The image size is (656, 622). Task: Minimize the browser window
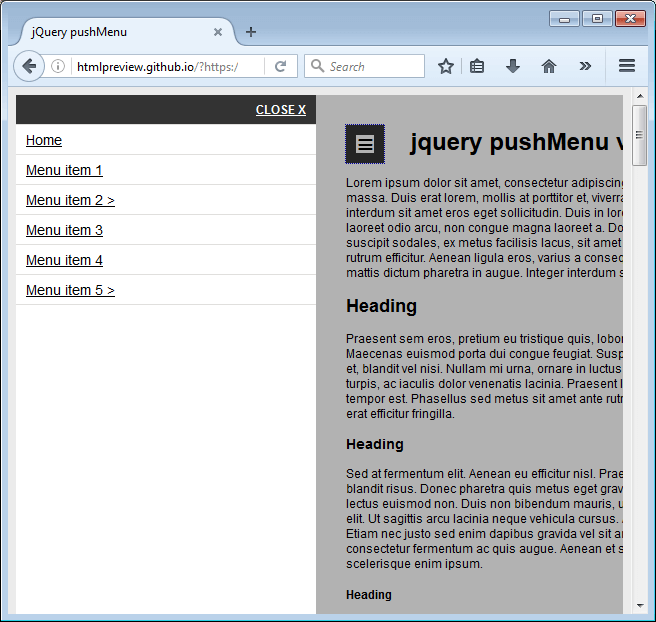click(564, 19)
